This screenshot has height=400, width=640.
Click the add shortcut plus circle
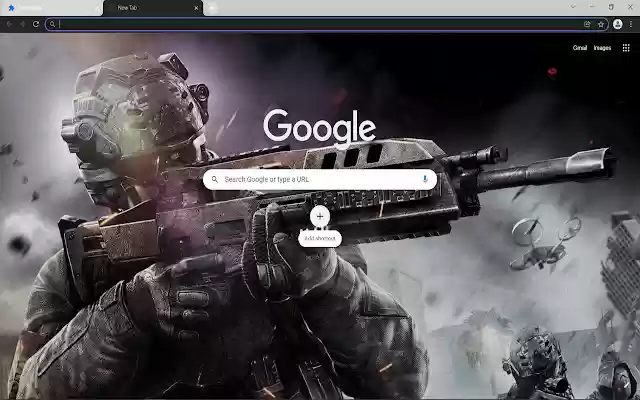click(x=320, y=216)
